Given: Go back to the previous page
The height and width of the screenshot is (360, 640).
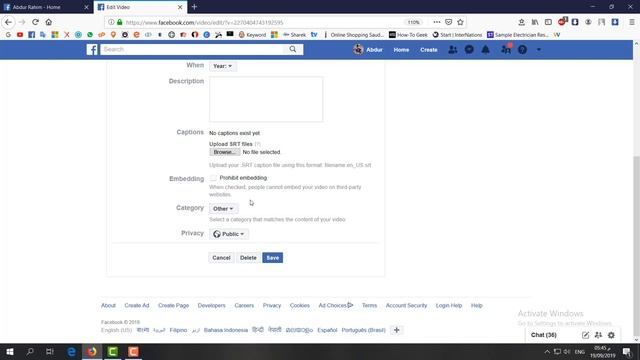Looking at the screenshot, I should click(x=9, y=22).
